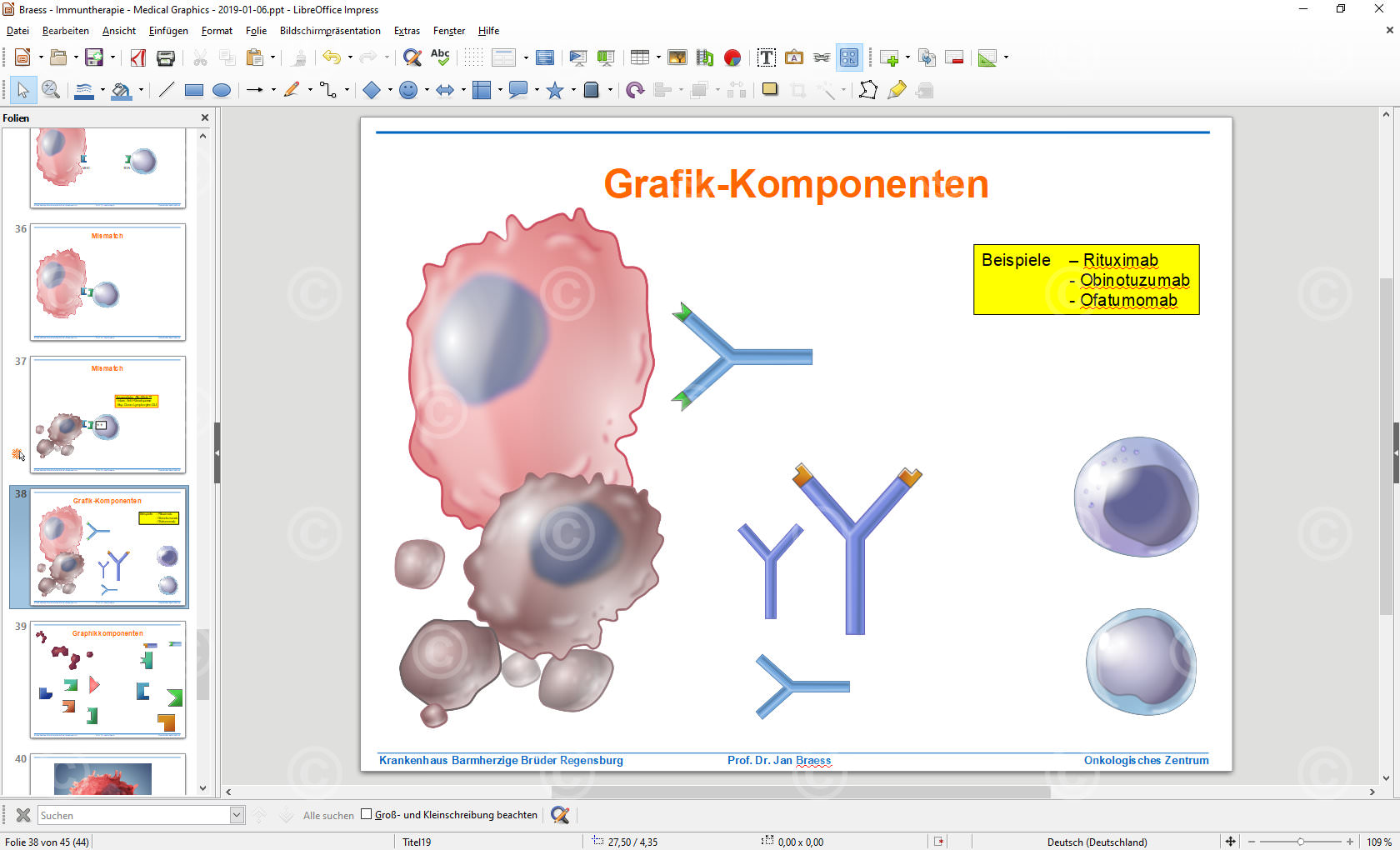Click the spellcheck Abc icon
Screen dimensions: 1400x850
440,57
